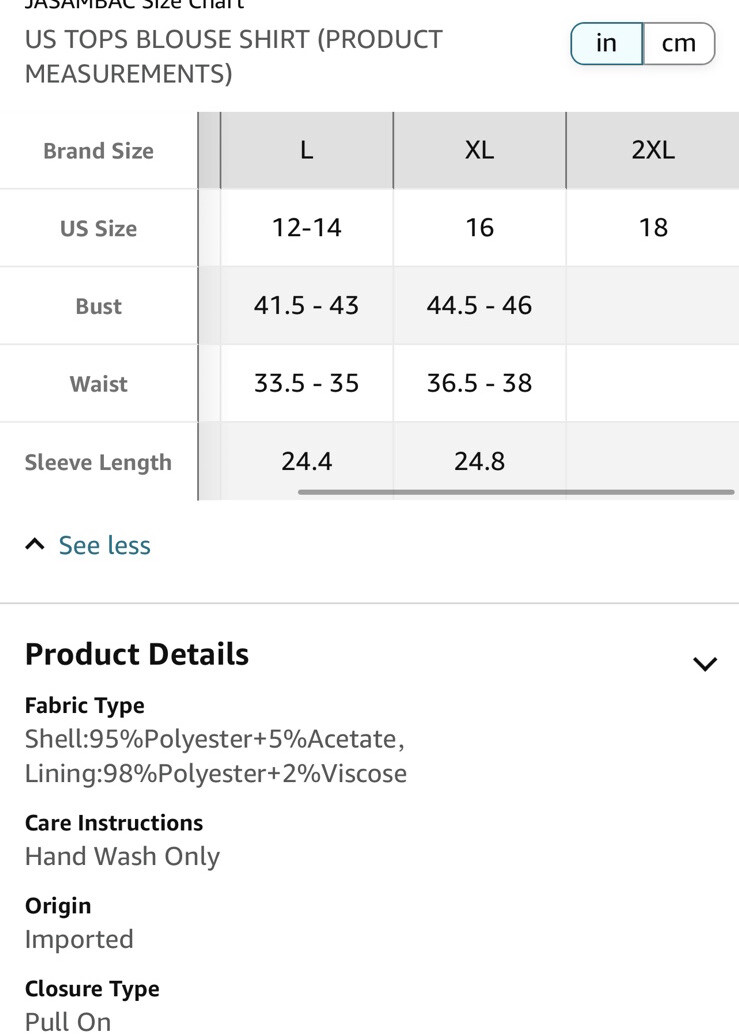Viewport: 739px width, 1034px height.
Task: Switch size chart units to inches
Action: pyautogui.click(x=606, y=44)
